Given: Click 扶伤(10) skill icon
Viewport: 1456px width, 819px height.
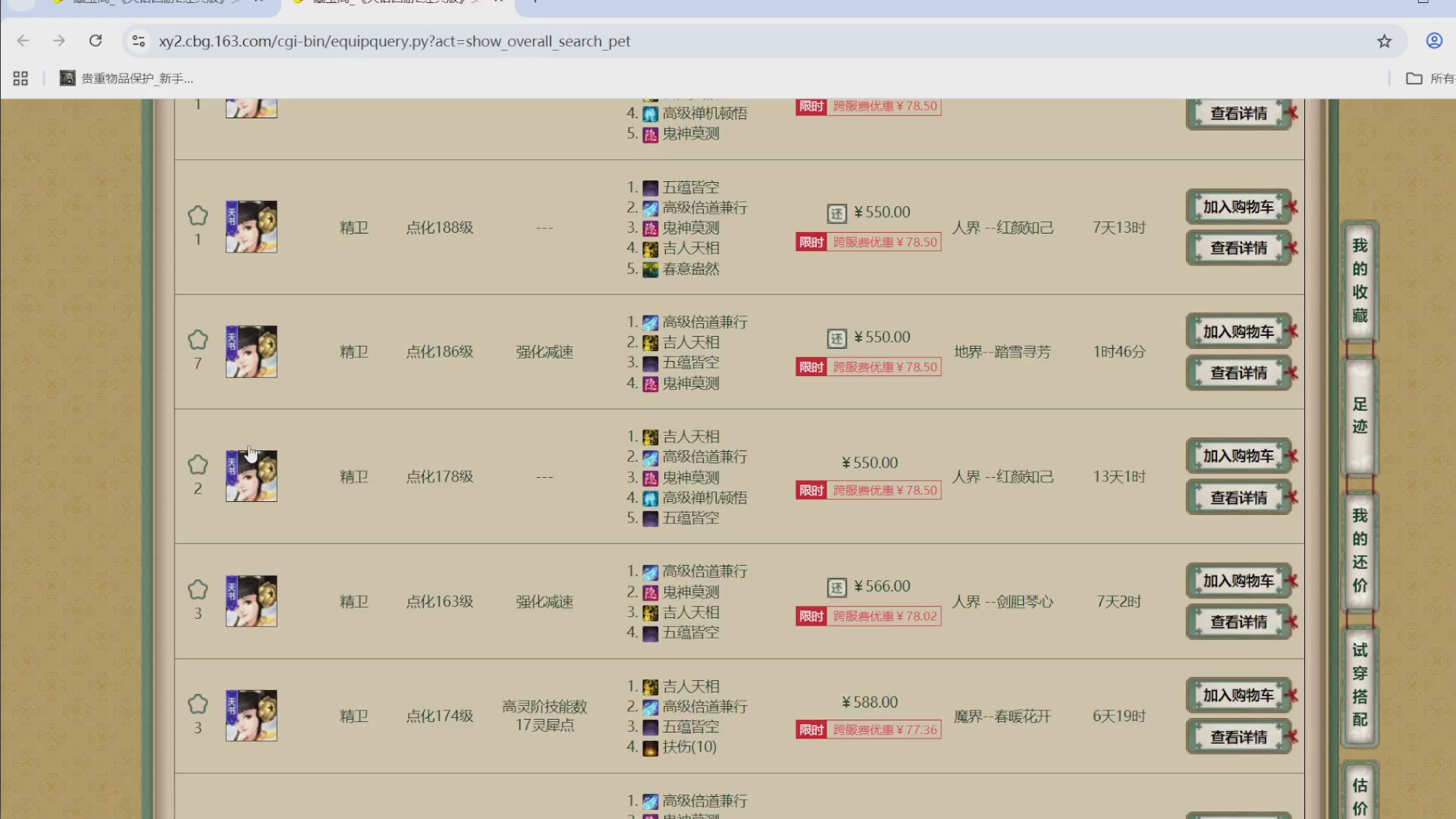Looking at the screenshot, I should point(650,748).
